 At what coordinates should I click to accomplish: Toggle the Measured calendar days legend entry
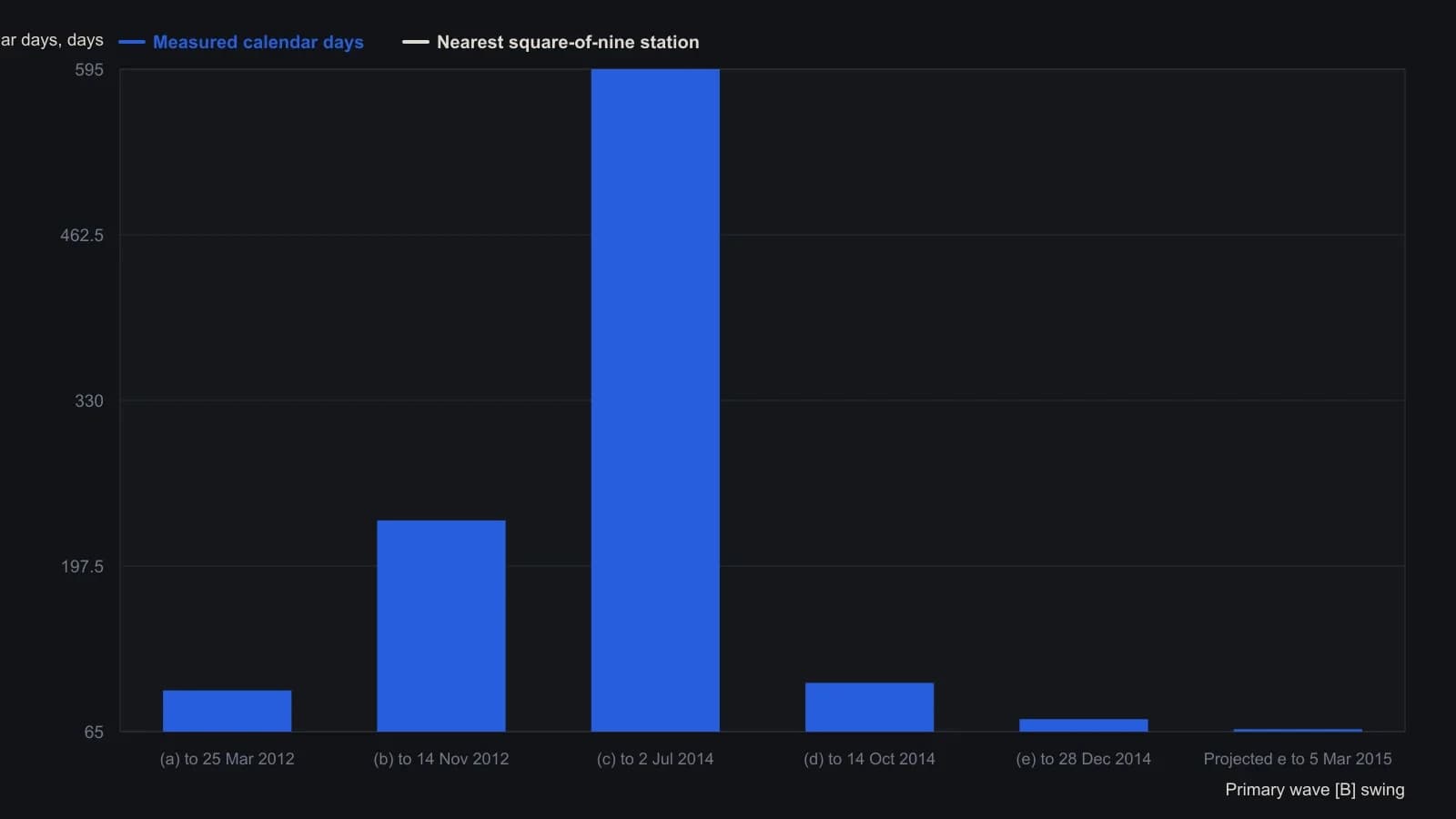[241, 42]
